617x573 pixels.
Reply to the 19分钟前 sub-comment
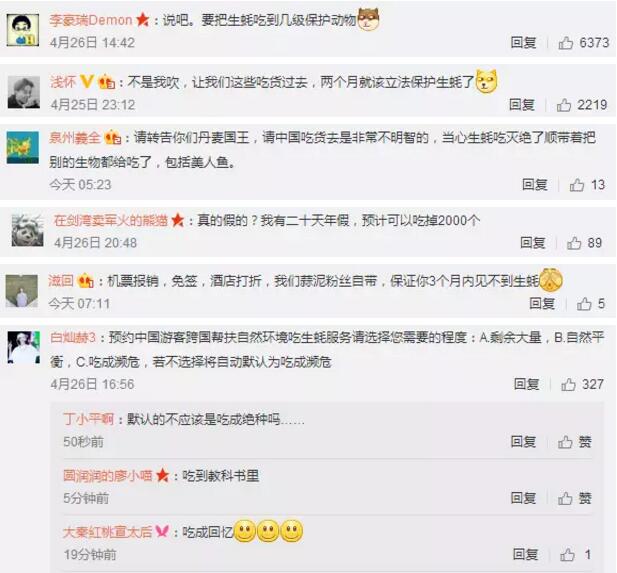point(525,555)
